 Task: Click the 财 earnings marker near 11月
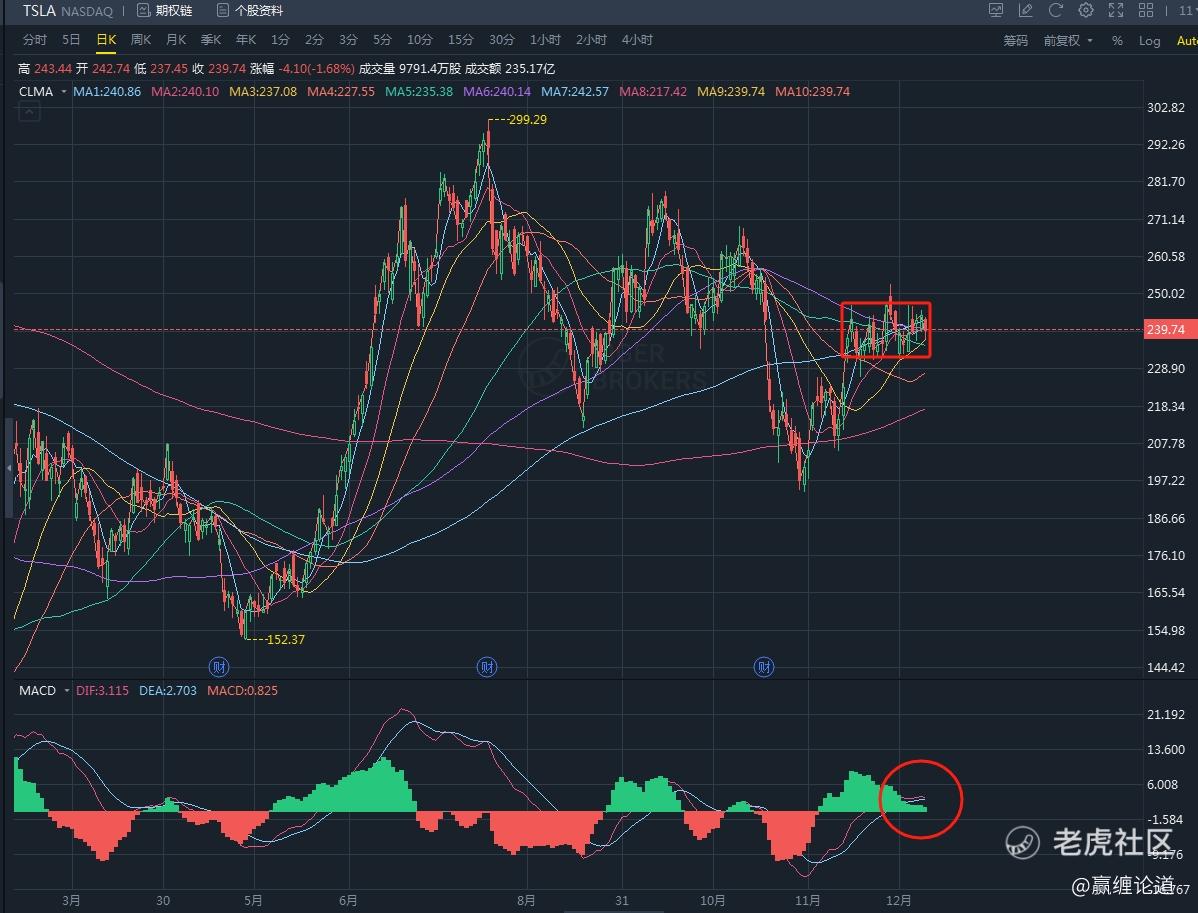(x=763, y=667)
